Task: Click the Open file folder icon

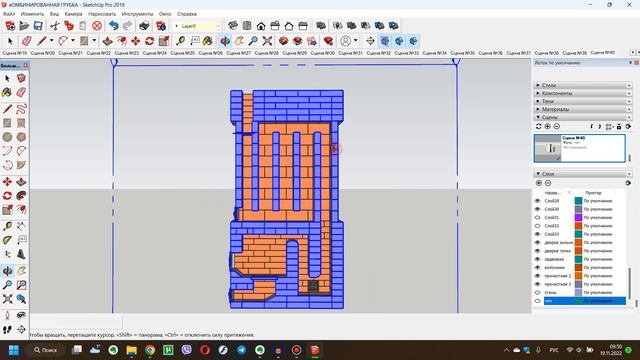Action: pyautogui.click(x=24, y=26)
